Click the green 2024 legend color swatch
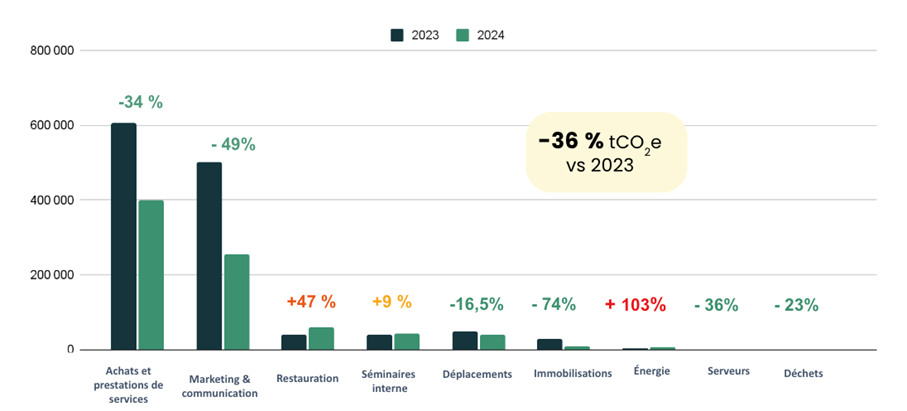Screen dimensions: 907x411 [463, 35]
